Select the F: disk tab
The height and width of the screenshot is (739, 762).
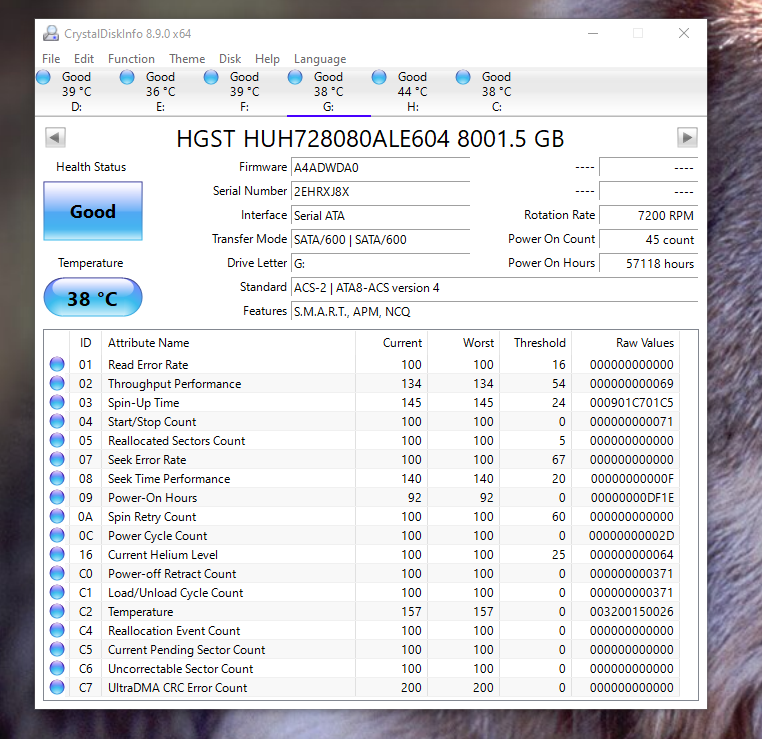click(x=245, y=92)
